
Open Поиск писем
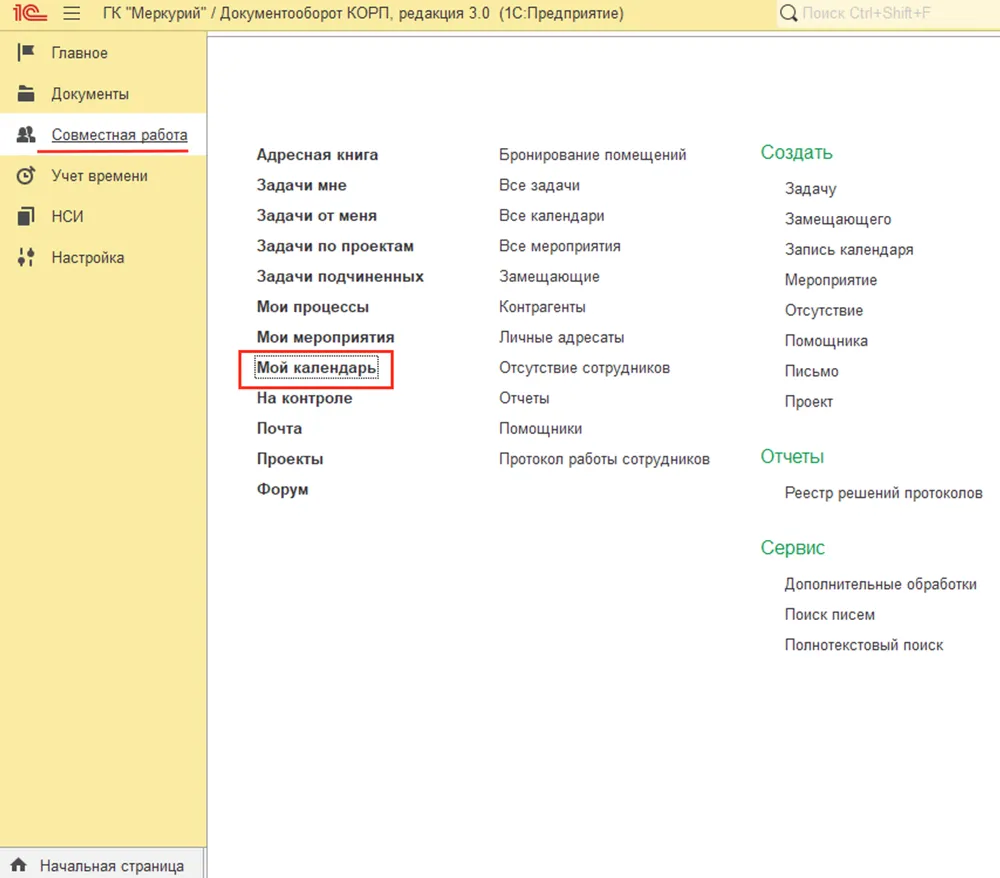pos(829,615)
